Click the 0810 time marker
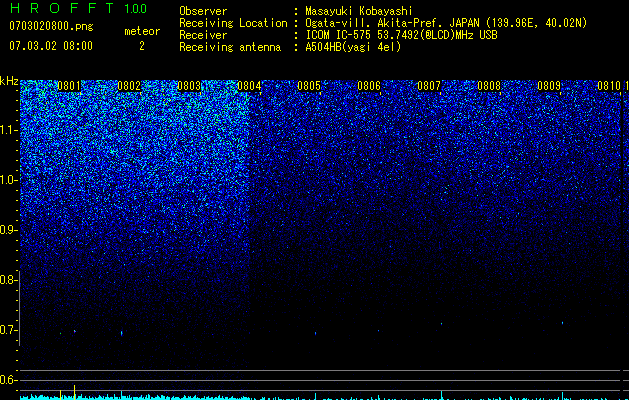The width and height of the screenshot is (629, 400). 609,86
